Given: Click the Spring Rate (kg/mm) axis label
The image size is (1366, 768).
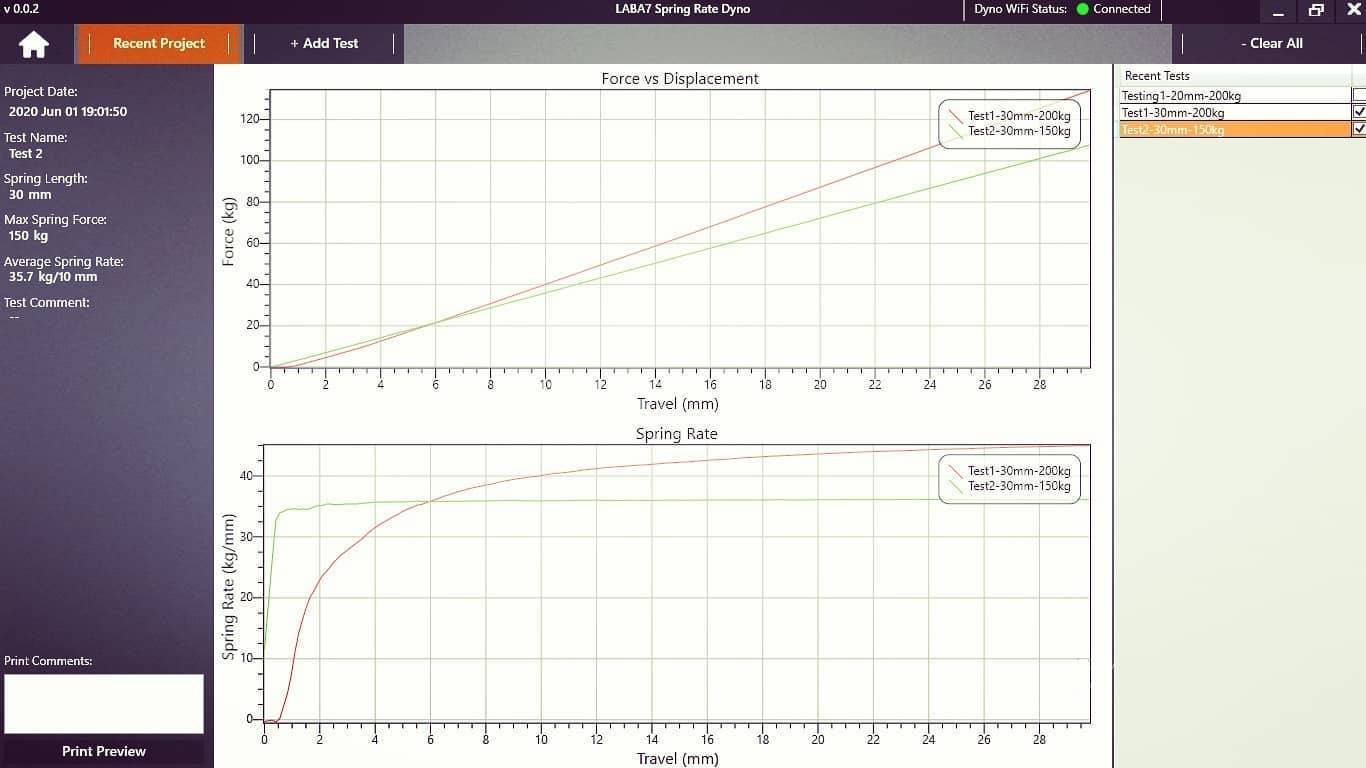Looking at the screenshot, I should click(228, 586).
